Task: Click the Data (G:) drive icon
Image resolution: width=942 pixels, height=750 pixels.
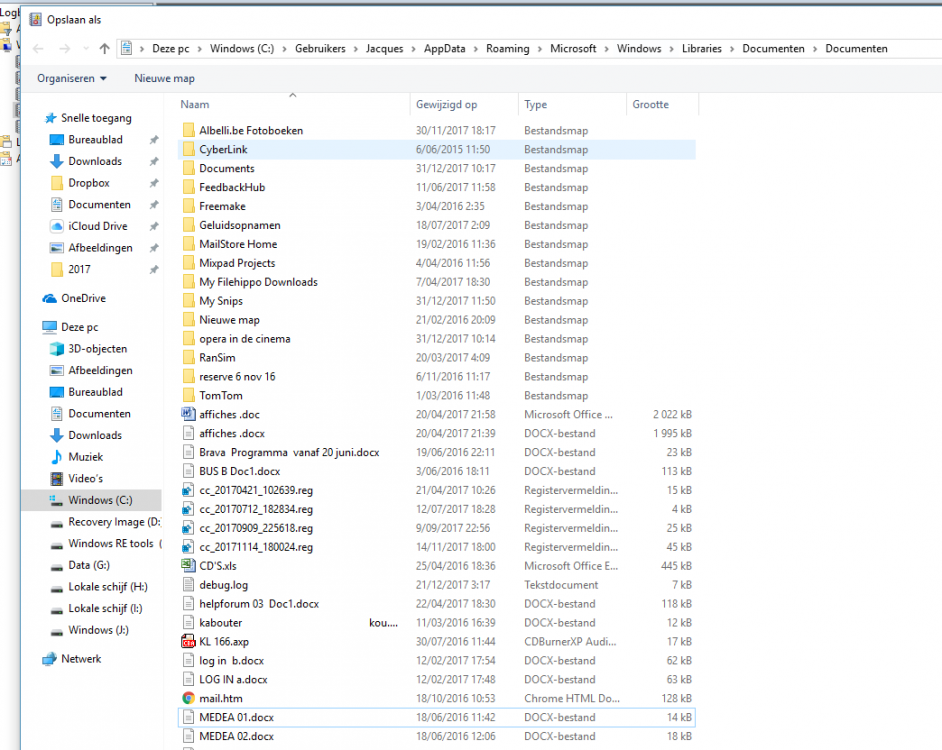Action: pyautogui.click(x=57, y=566)
